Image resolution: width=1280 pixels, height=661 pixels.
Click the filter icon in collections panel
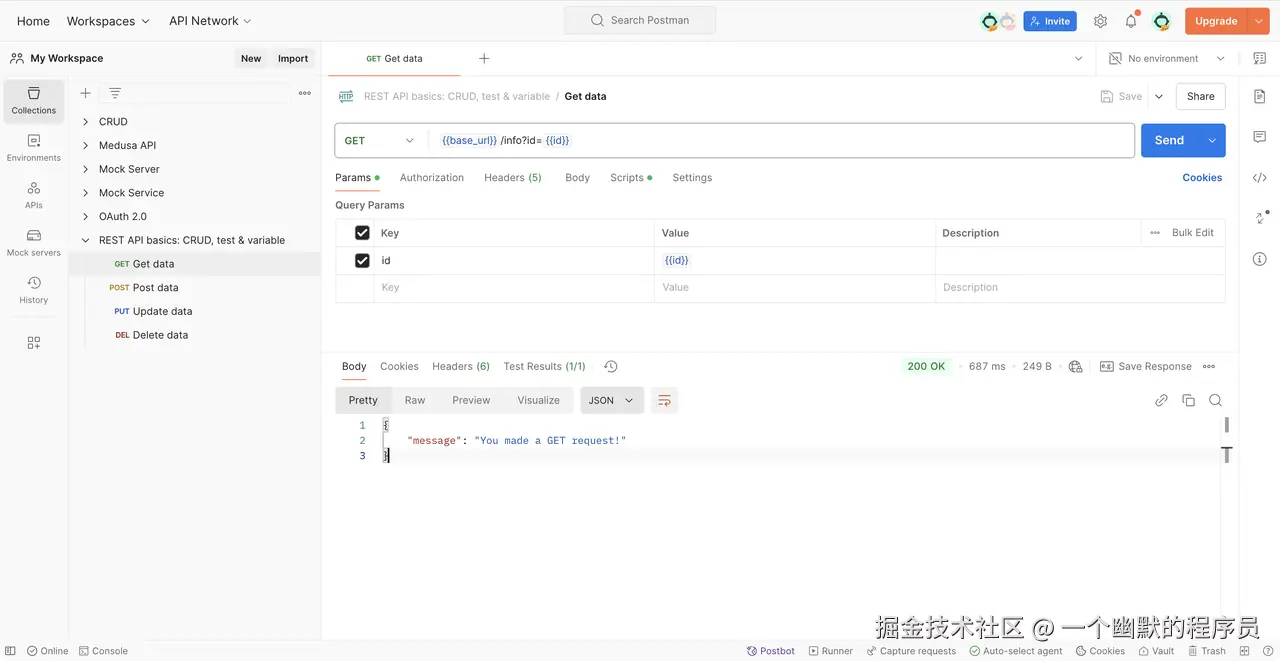click(x=115, y=93)
